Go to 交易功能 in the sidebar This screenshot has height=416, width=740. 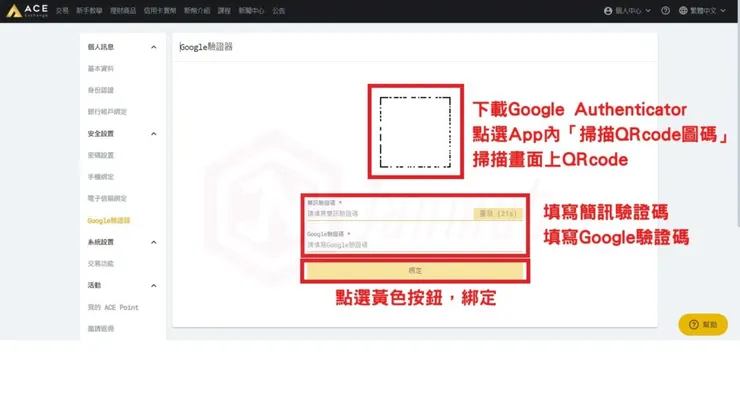pyautogui.click(x=101, y=264)
